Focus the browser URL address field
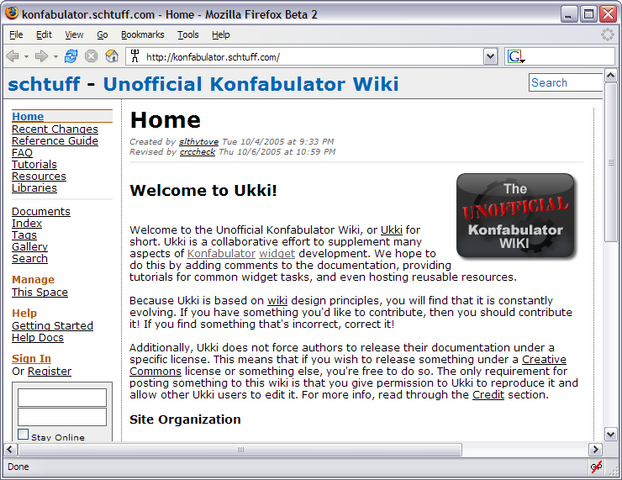Viewport: 622px width, 480px height. click(313, 57)
